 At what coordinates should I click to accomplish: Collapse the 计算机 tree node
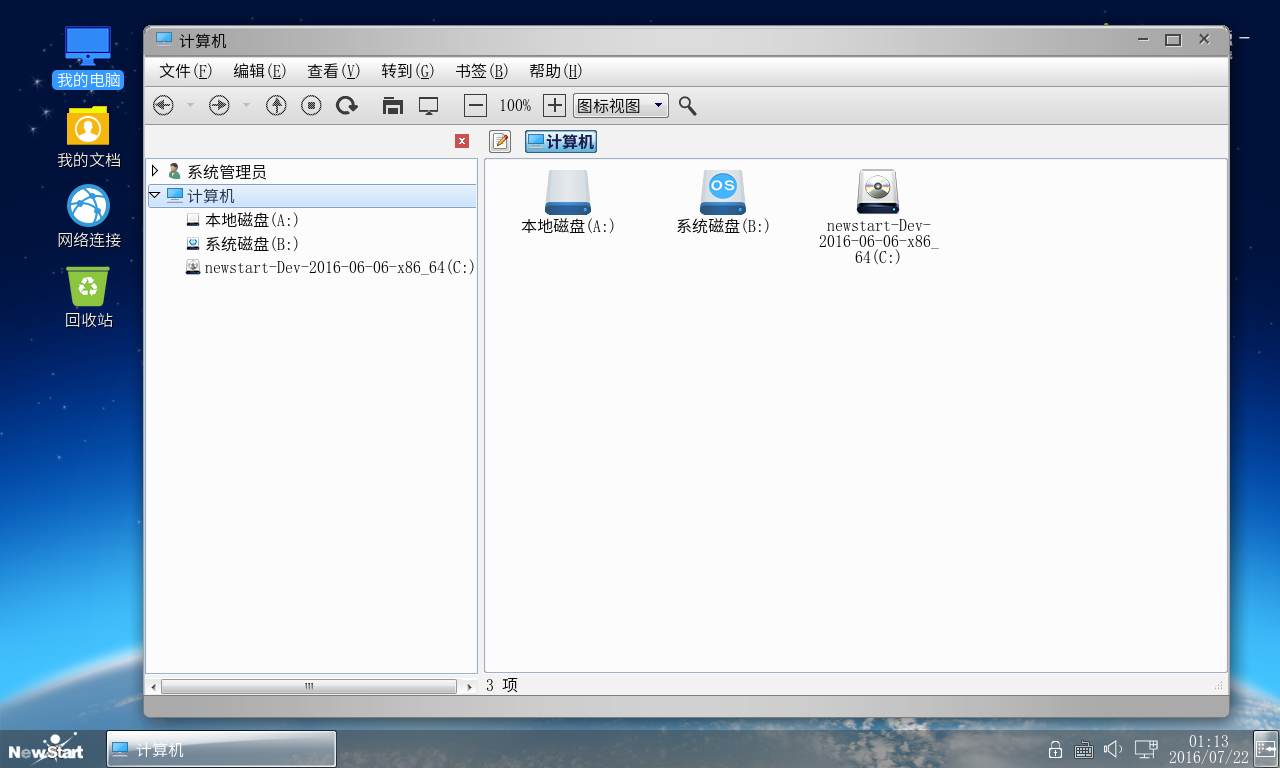click(155, 195)
